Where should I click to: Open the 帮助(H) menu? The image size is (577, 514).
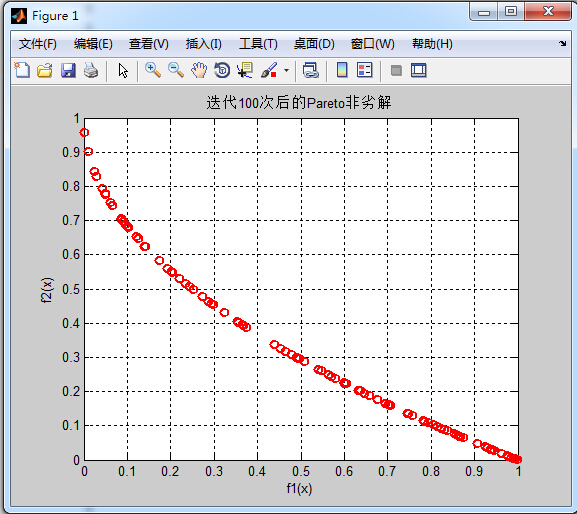pos(432,44)
